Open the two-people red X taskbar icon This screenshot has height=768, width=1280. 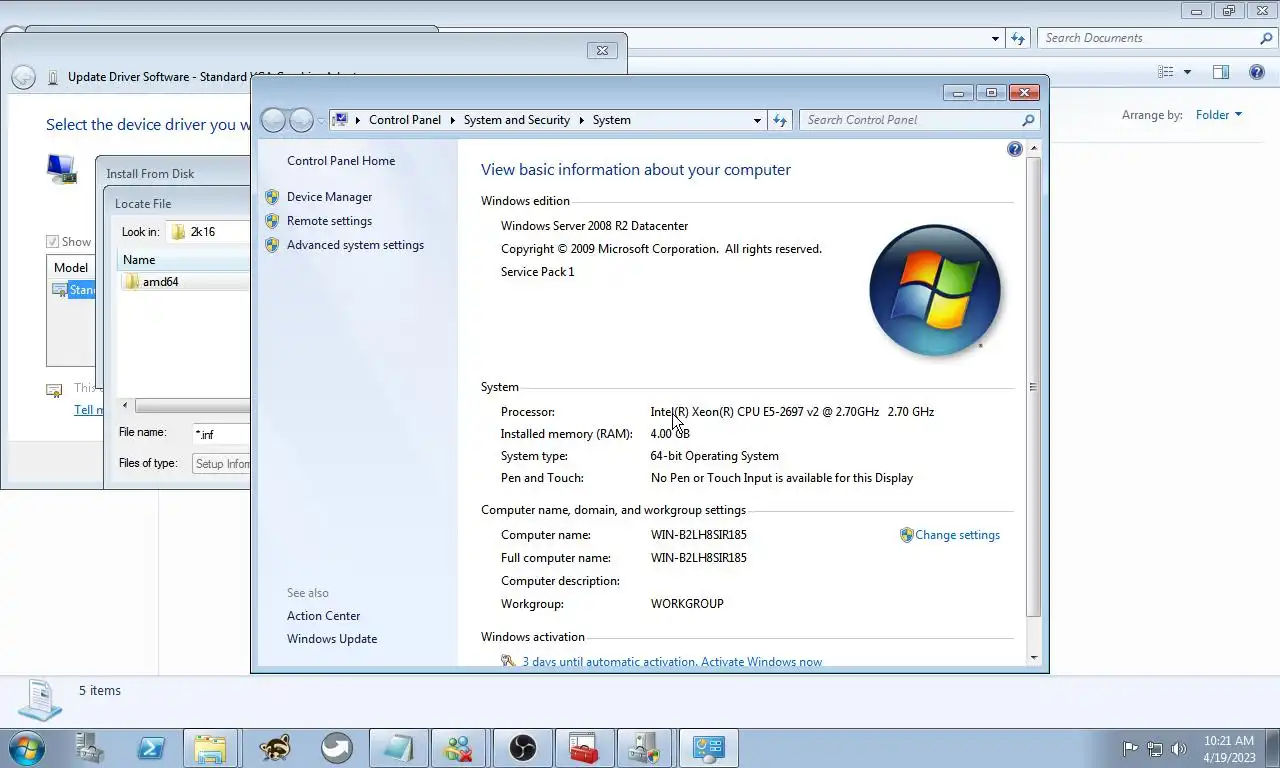click(x=459, y=747)
